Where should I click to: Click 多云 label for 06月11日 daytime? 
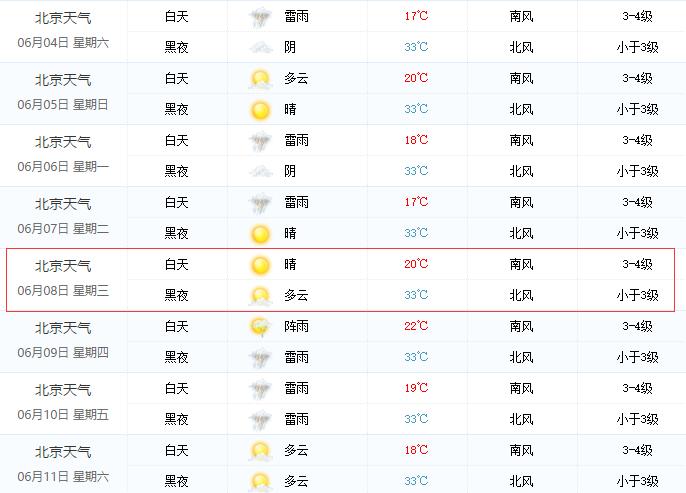click(x=297, y=450)
